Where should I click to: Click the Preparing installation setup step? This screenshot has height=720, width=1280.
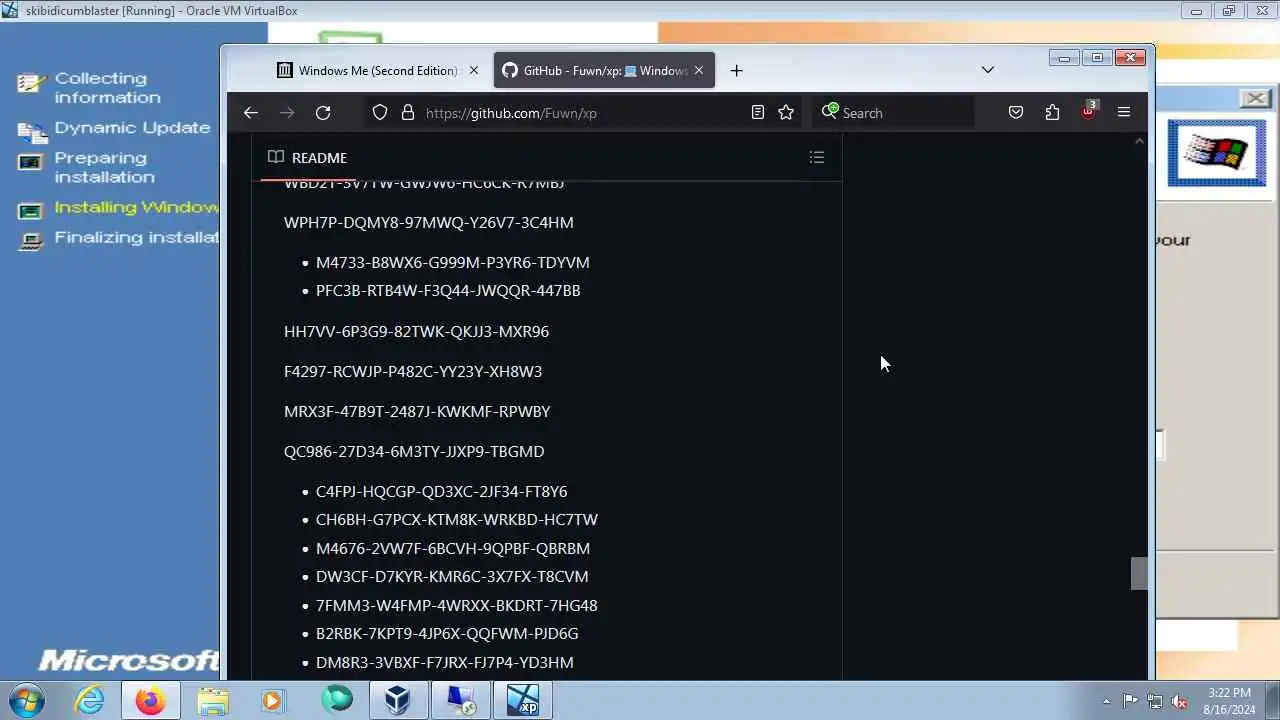[x=104, y=167]
